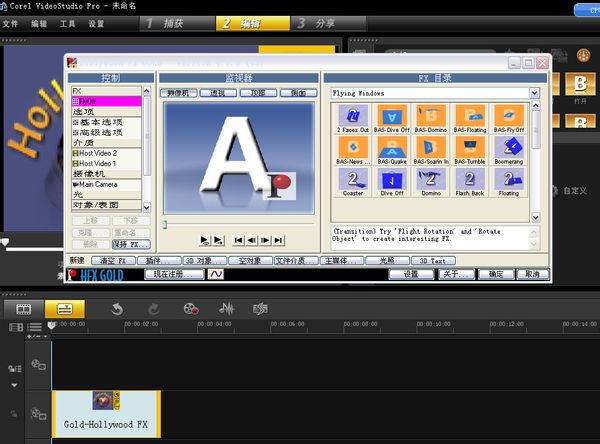Click the 对象/表面 section header
Image resolution: width=600 pixels, height=444 pixels.
[106, 205]
